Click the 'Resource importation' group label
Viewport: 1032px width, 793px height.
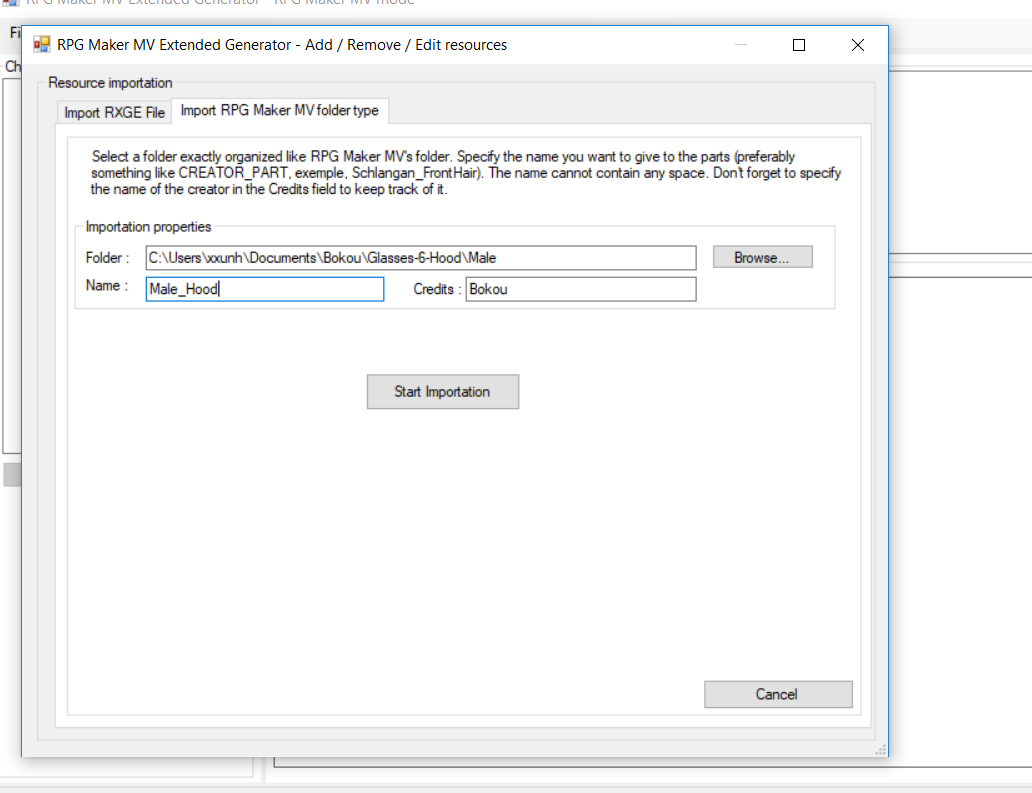pyautogui.click(x=110, y=83)
